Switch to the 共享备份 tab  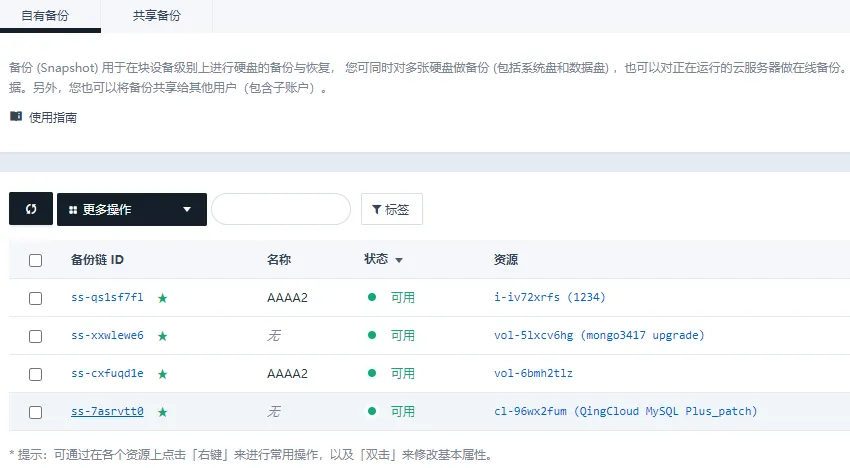pyautogui.click(x=157, y=16)
